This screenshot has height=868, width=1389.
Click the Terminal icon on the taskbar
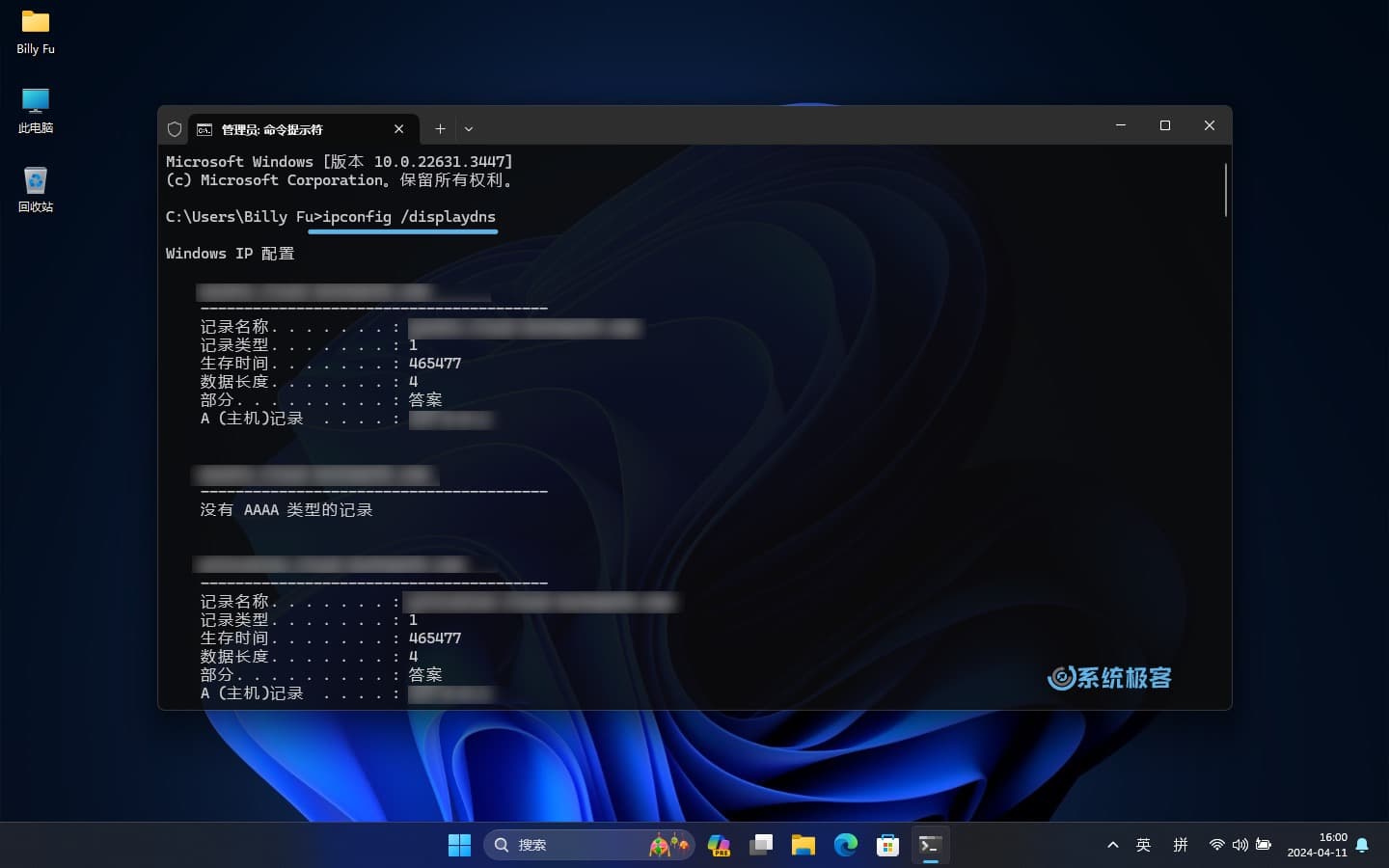(x=931, y=845)
